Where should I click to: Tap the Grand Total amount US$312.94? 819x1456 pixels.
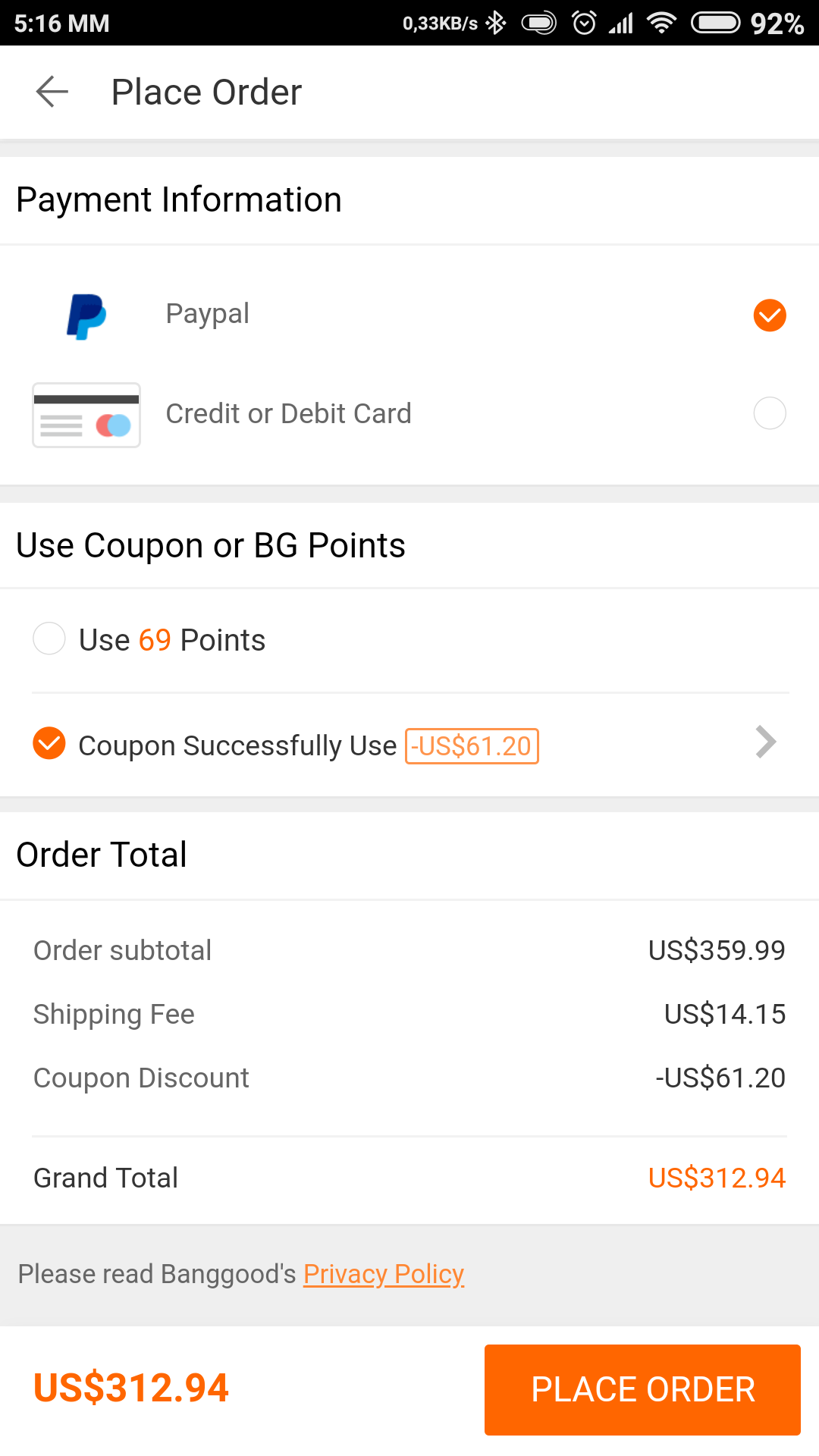[x=717, y=1178]
